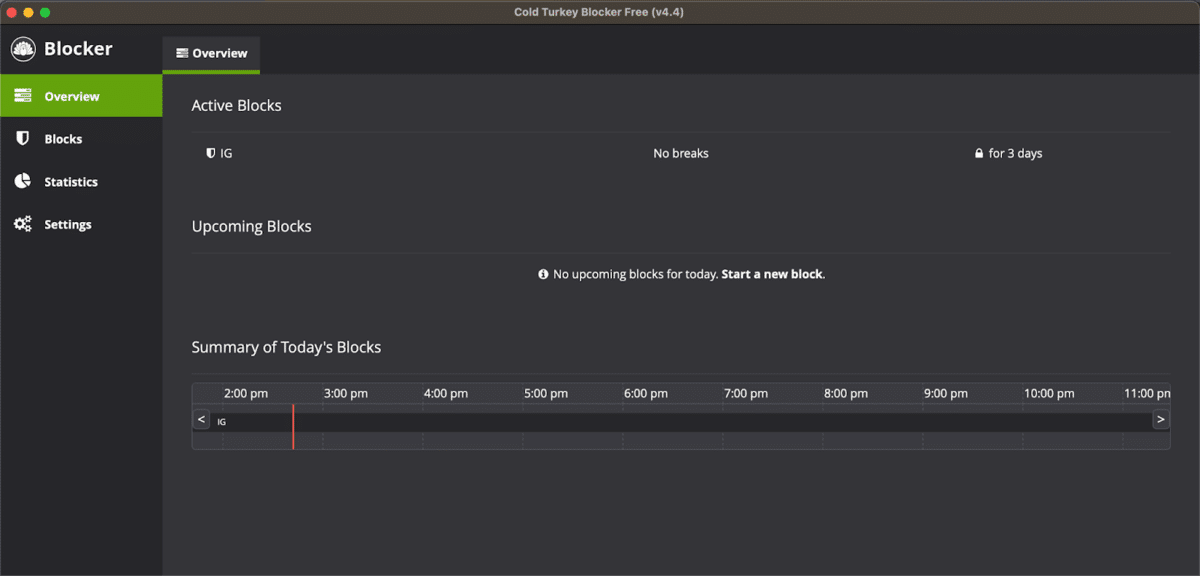Click the Start a new block link
1200x576 pixels.
tap(772, 274)
